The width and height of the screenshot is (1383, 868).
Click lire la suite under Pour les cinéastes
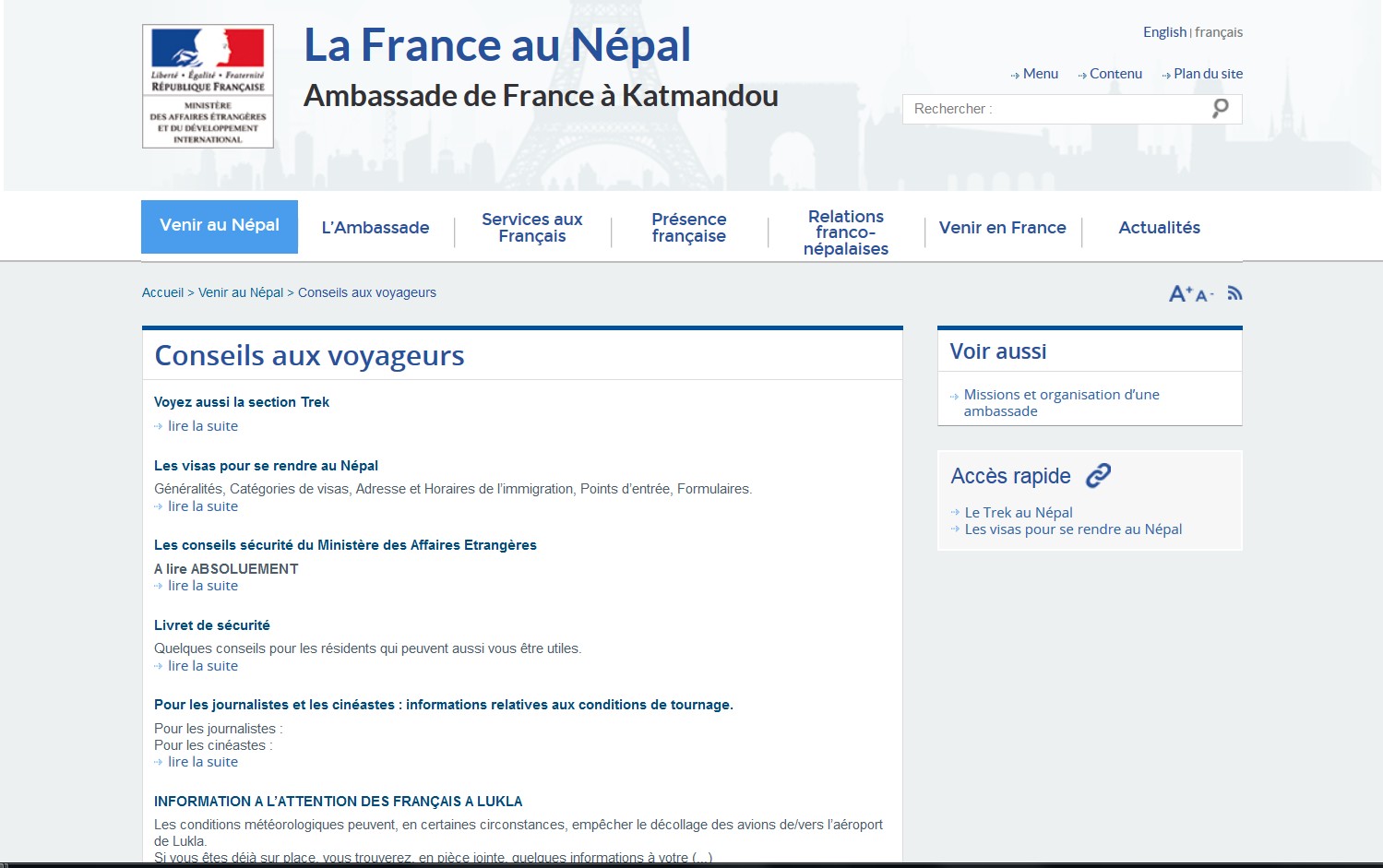pyautogui.click(x=203, y=762)
